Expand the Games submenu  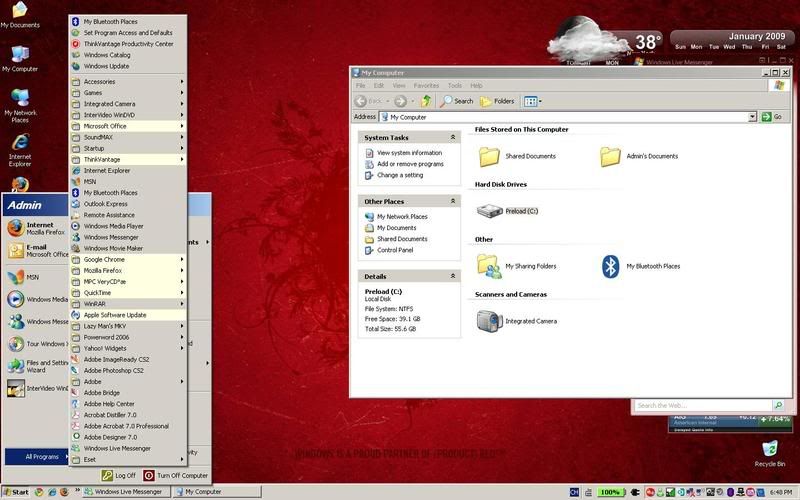(x=128, y=93)
